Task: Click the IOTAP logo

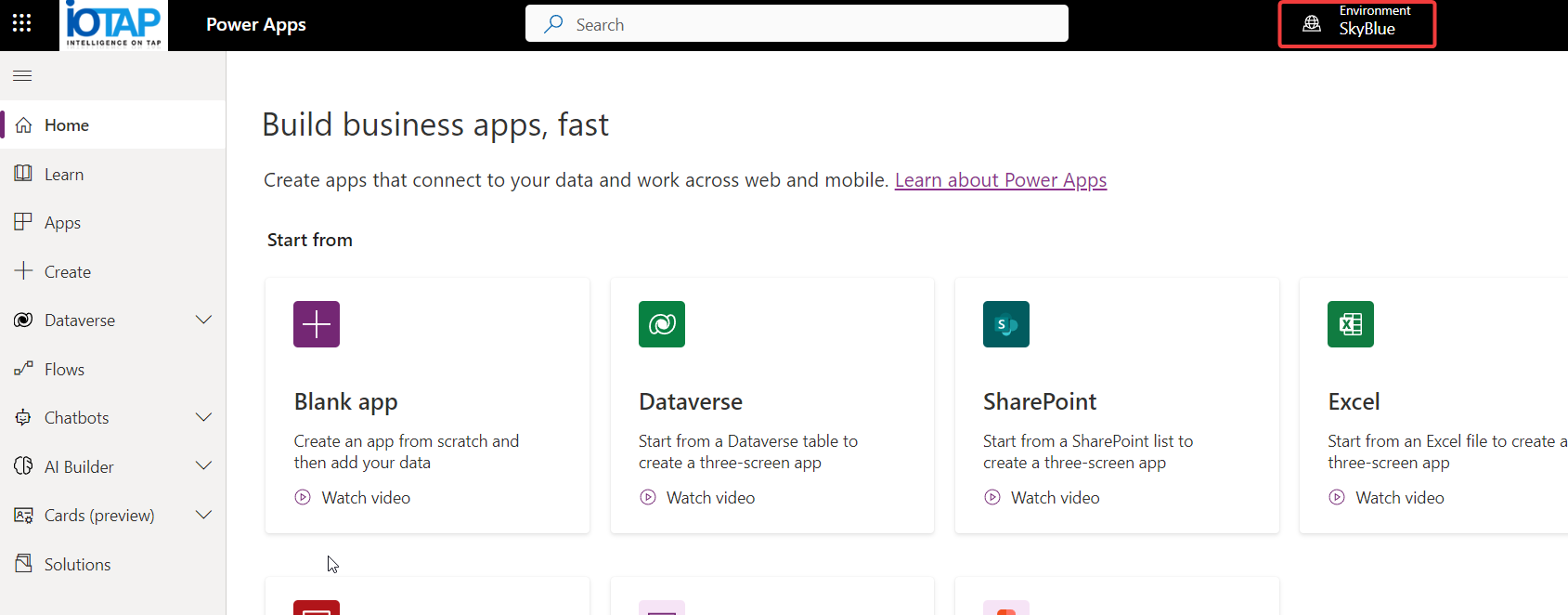Action: click(114, 25)
